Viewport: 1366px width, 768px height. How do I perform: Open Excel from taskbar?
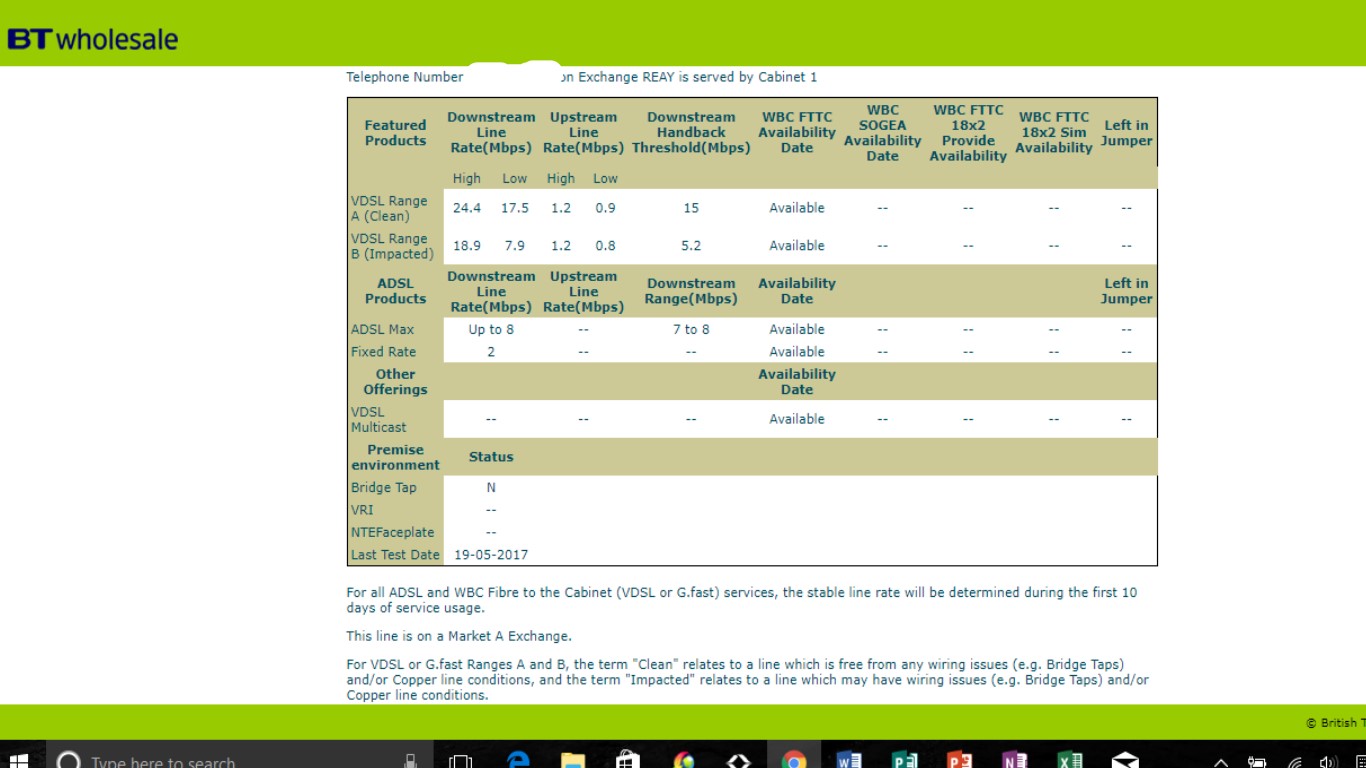(1070, 760)
